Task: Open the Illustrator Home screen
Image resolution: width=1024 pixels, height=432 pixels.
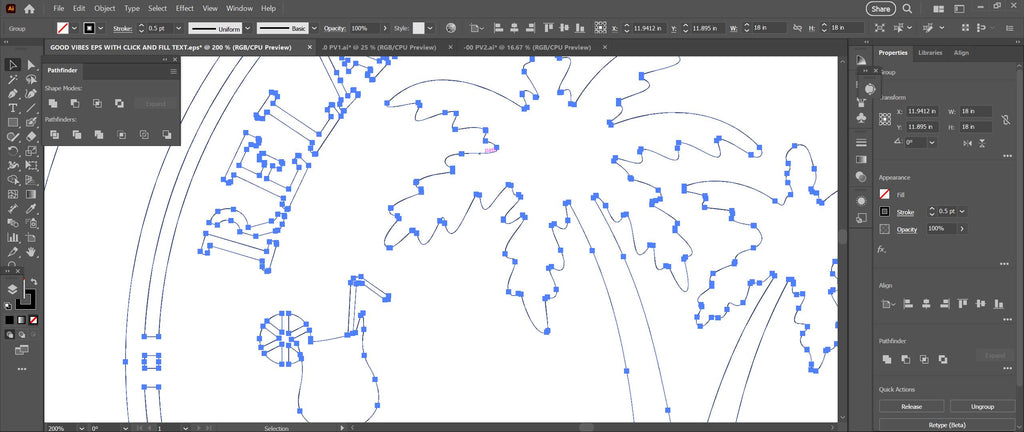Action: point(29,9)
